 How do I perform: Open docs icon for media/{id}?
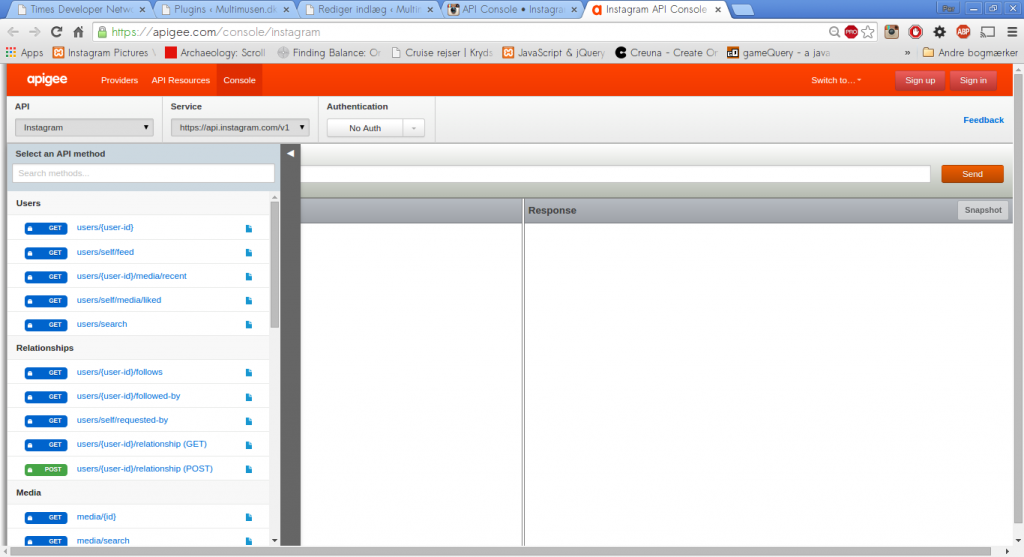coord(249,518)
